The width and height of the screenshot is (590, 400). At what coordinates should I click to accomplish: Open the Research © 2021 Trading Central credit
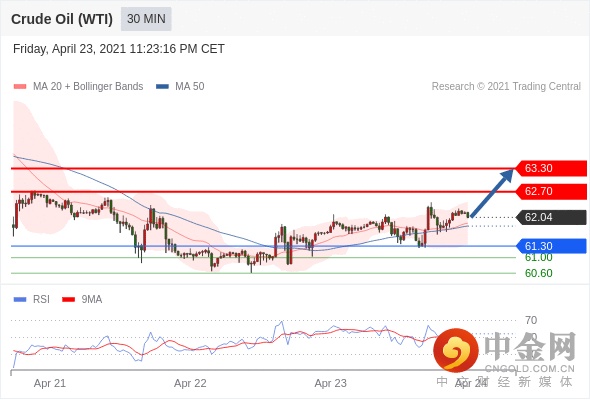pos(506,87)
